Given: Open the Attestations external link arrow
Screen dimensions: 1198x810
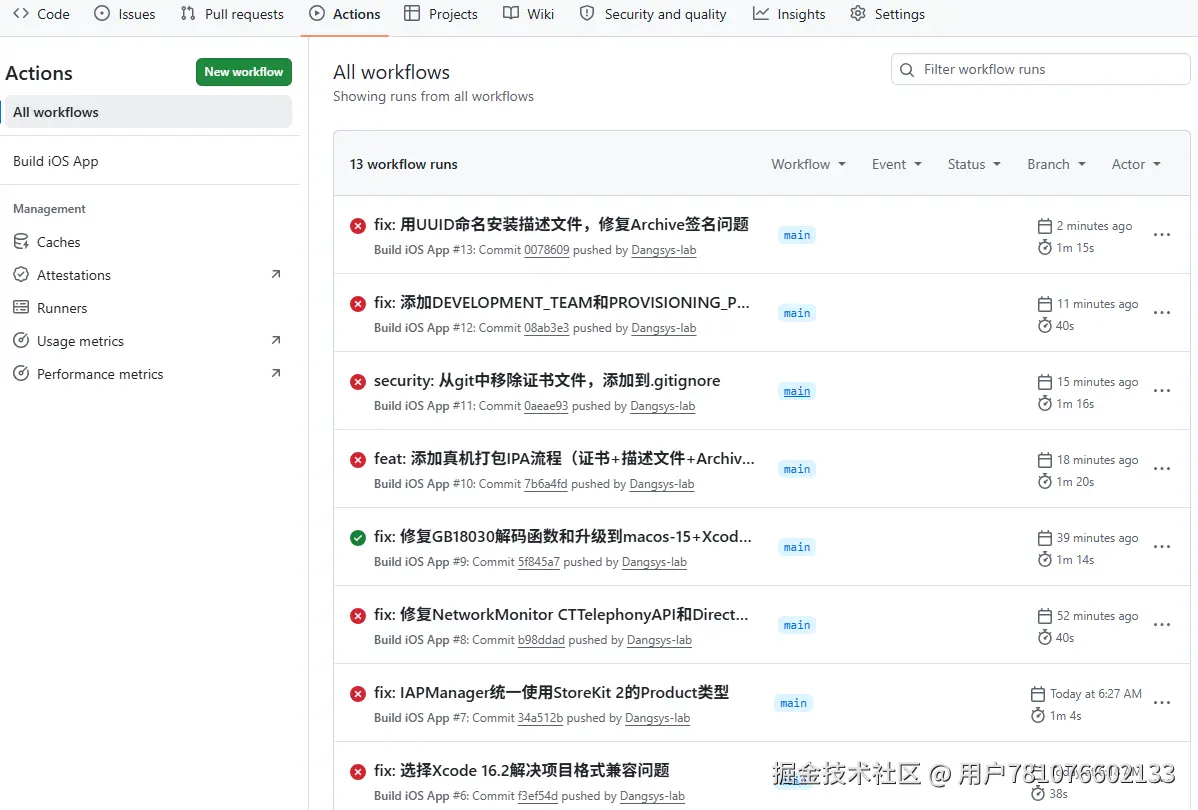Looking at the screenshot, I should pos(276,274).
